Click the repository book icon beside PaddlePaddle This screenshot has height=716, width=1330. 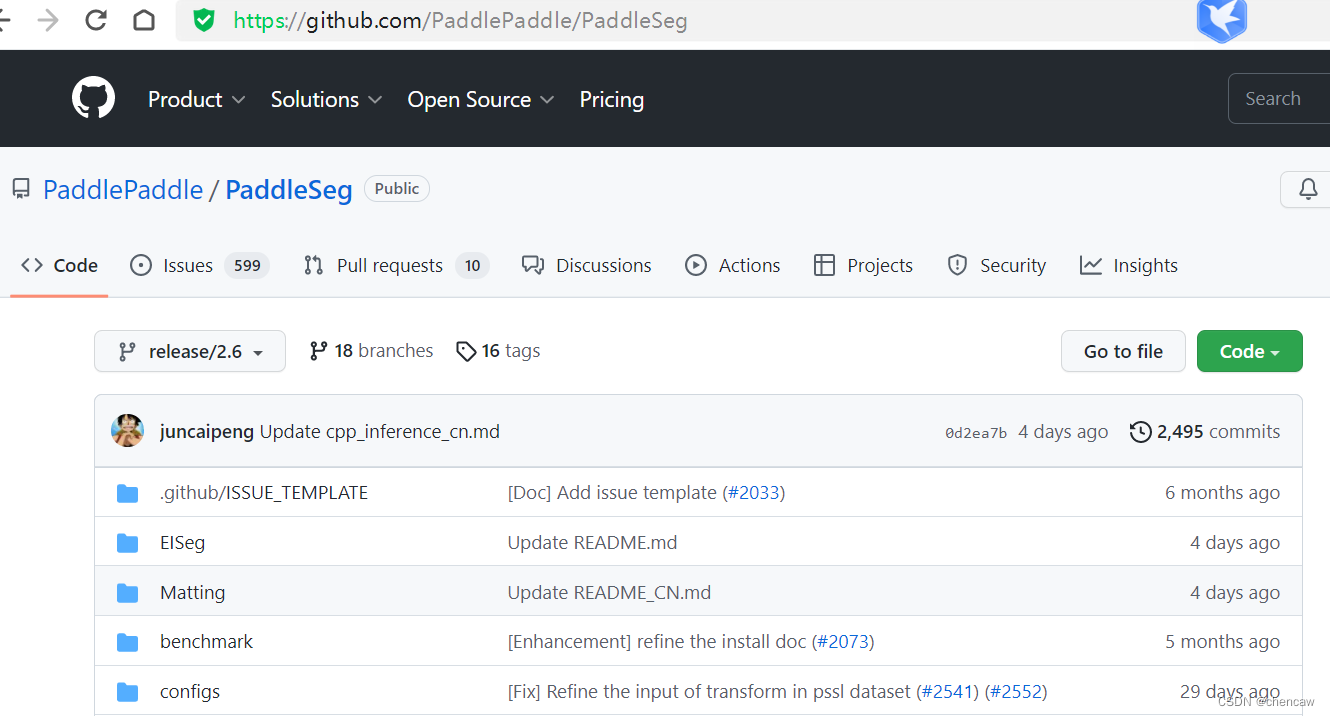coord(21,189)
